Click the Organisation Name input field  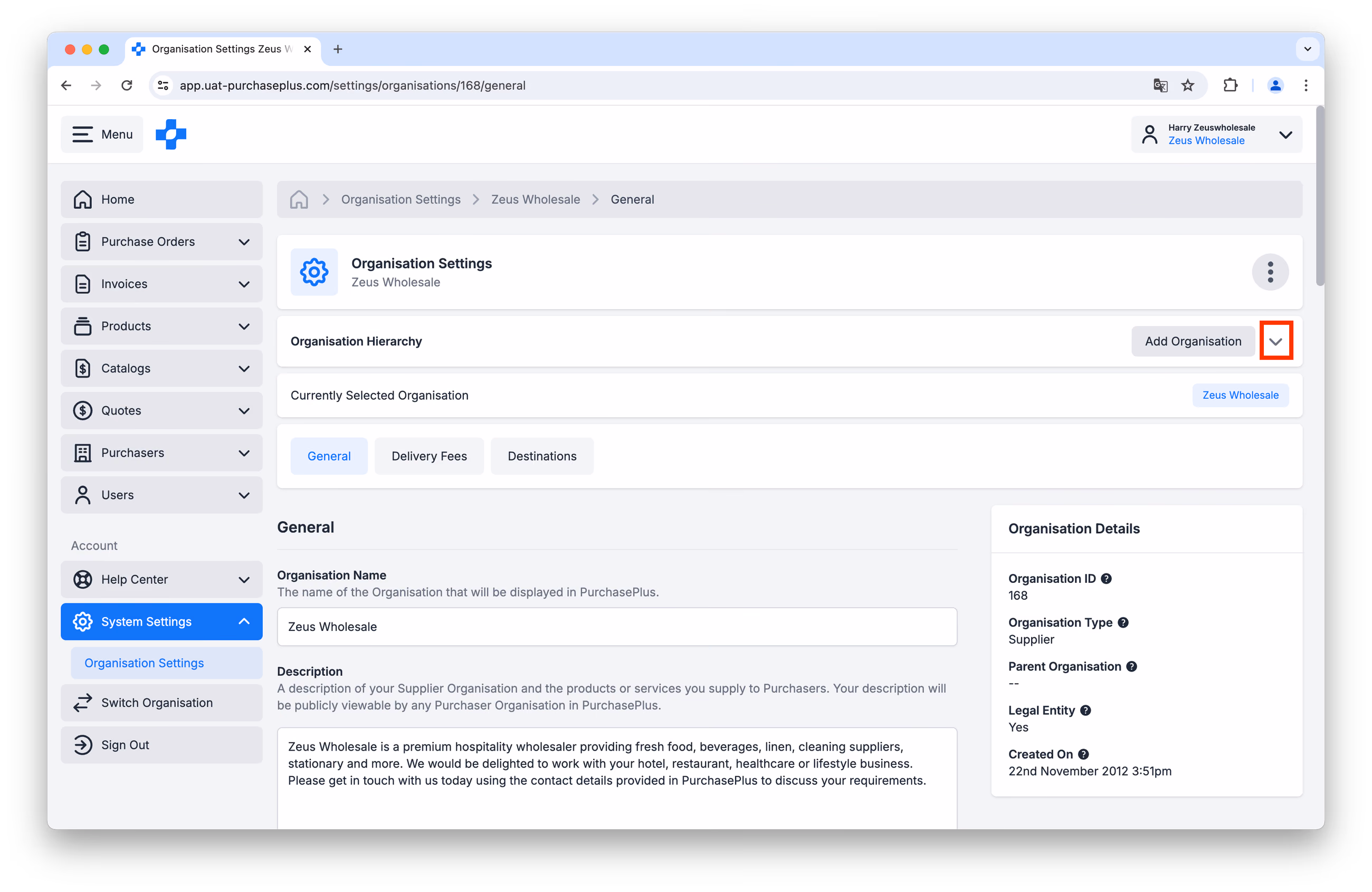[617, 627]
